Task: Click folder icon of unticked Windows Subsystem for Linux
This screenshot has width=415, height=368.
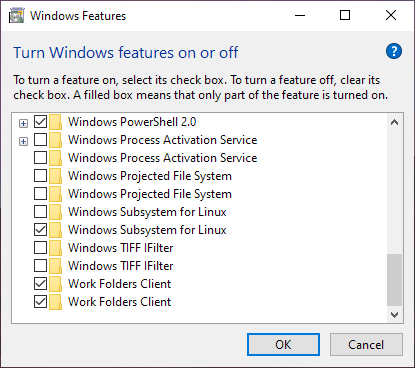Action: pos(55,212)
